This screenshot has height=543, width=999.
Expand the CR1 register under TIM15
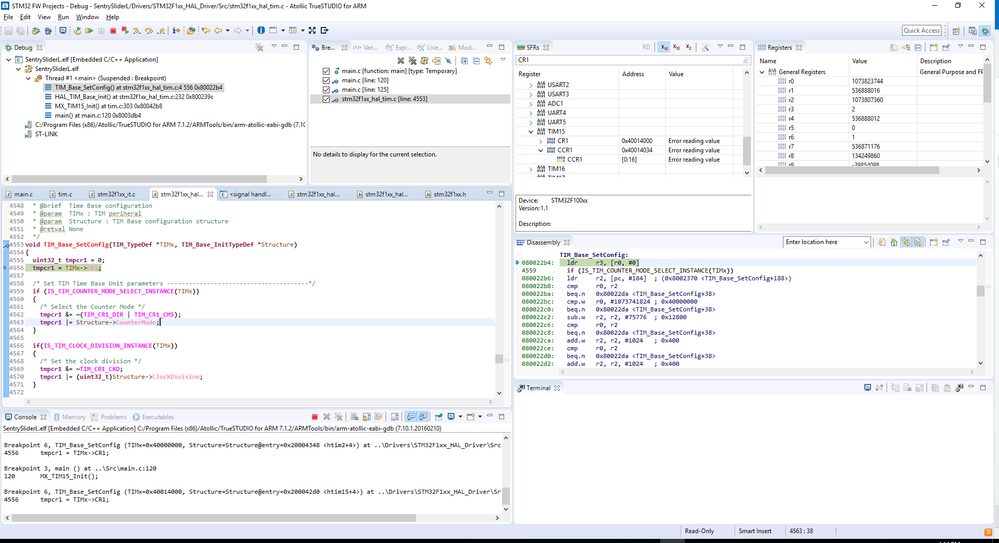[x=541, y=141]
